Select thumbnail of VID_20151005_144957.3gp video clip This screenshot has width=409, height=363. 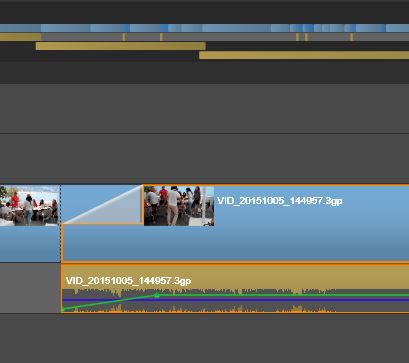coord(179,206)
